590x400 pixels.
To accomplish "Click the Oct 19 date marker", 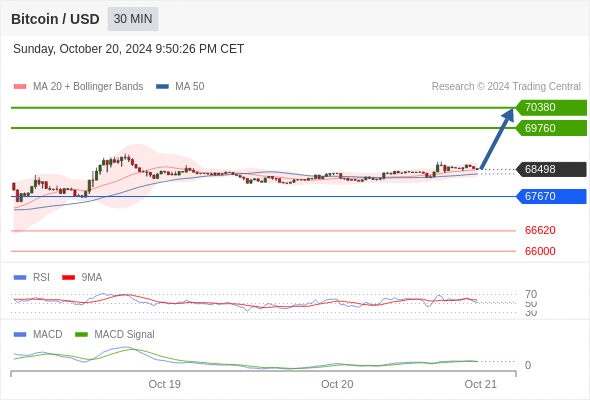I will pos(164,384).
